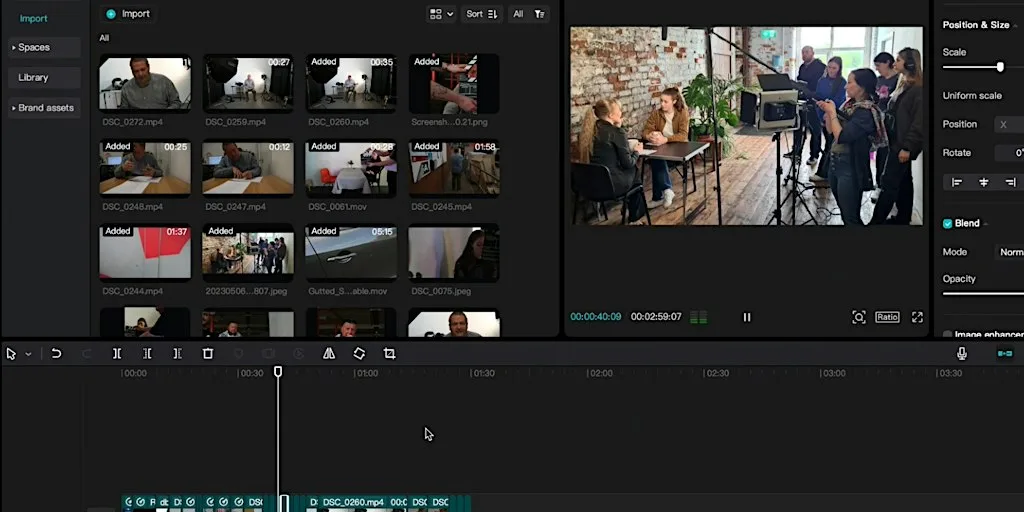Viewport: 1024px width, 512px height.
Task: Delete right of playhead tool
Action: point(177,353)
